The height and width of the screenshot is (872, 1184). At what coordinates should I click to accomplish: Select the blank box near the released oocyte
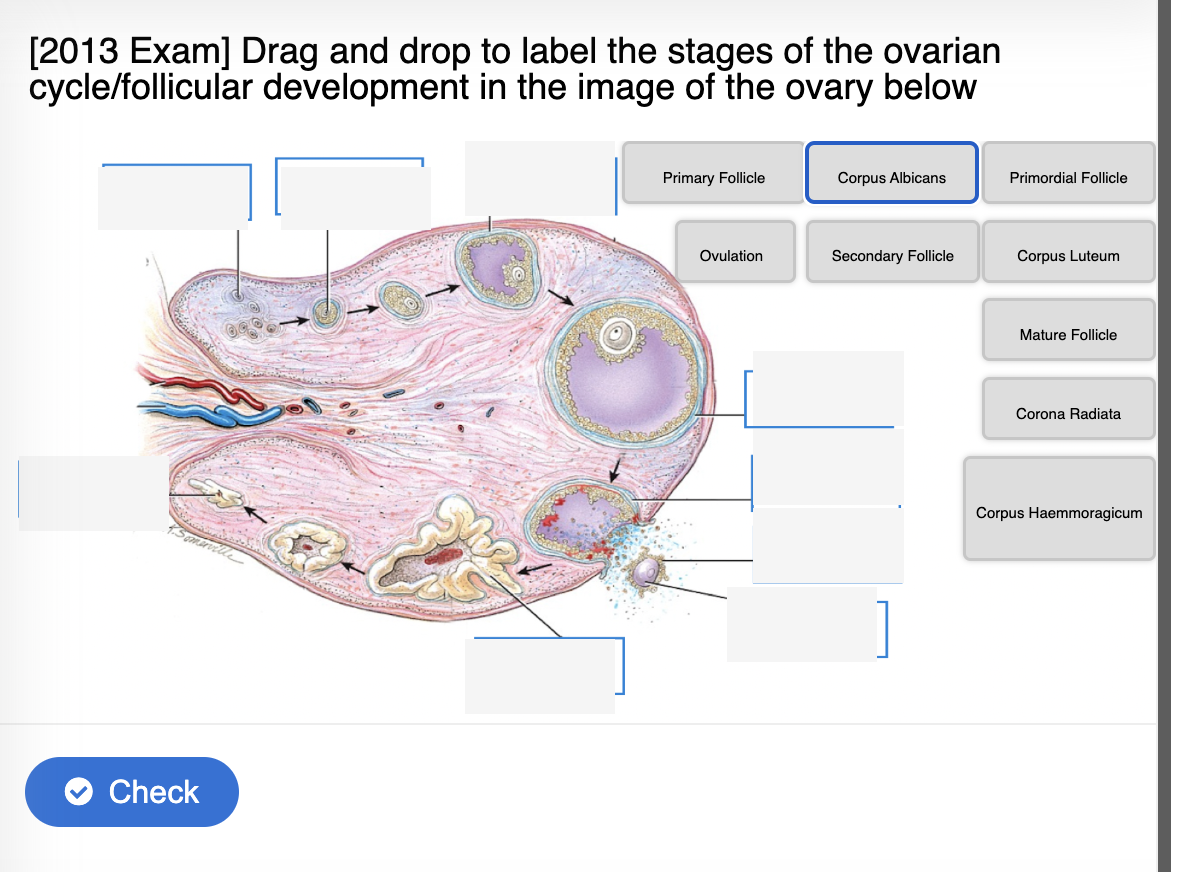(827, 545)
